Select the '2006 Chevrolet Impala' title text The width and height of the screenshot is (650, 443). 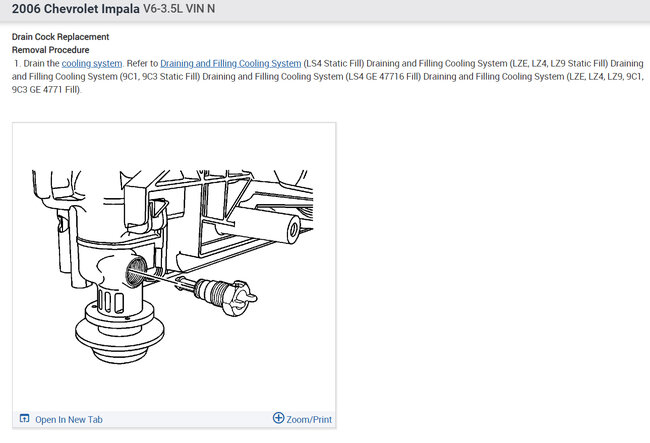[x=76, y=9]
